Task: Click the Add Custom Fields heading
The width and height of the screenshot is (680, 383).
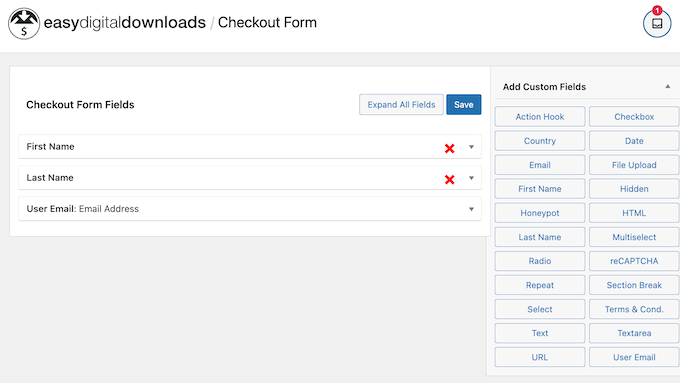Action: 544,87
